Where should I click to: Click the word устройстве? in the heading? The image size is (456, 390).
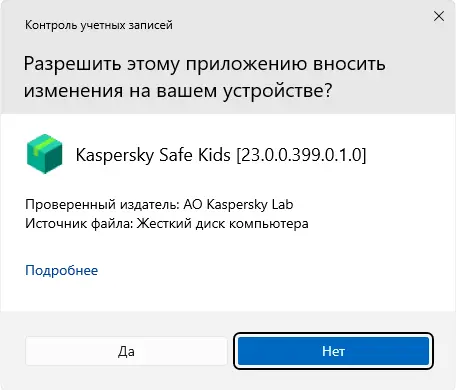pos(278,91)
